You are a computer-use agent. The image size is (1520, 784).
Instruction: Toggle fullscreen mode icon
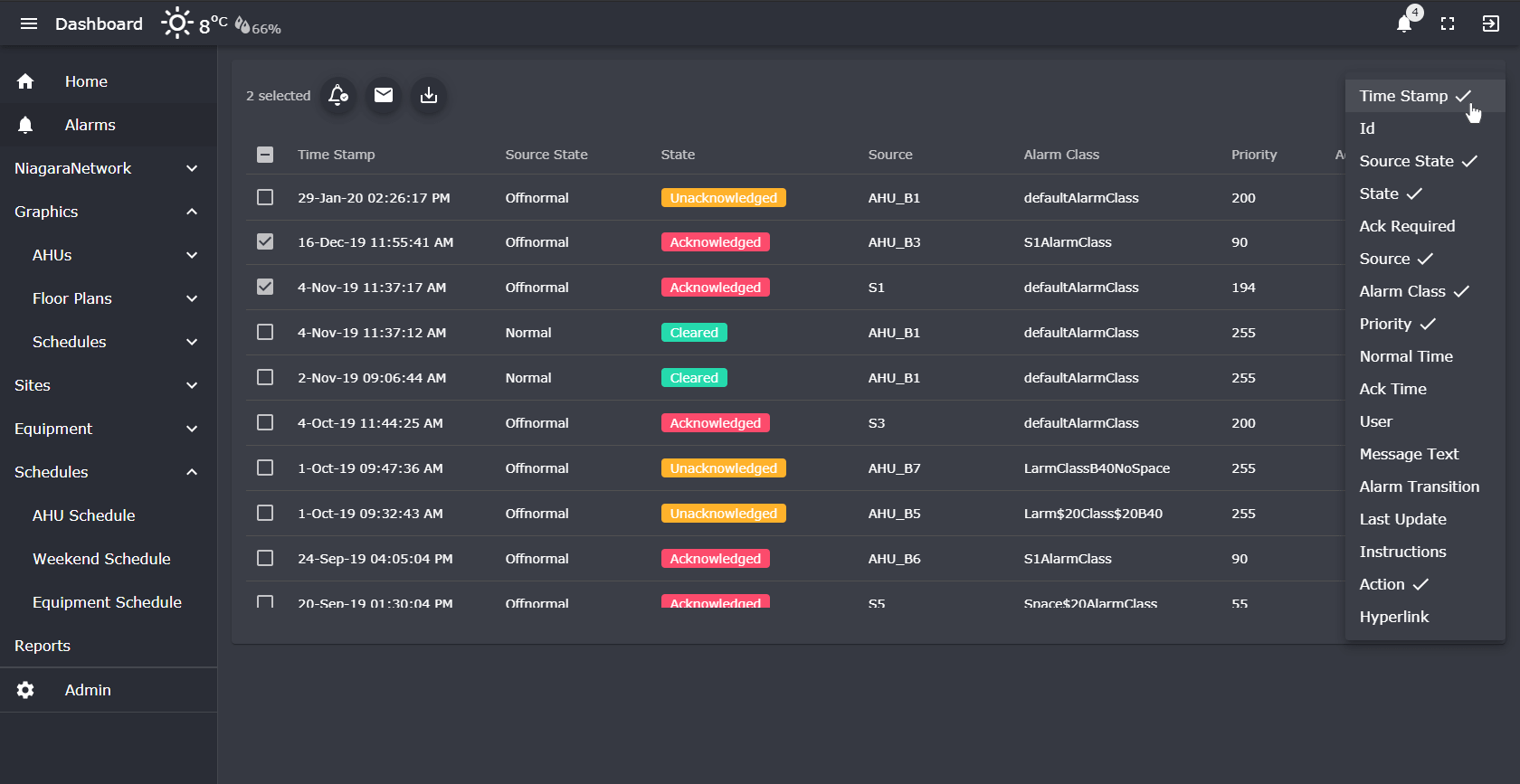1448,24
